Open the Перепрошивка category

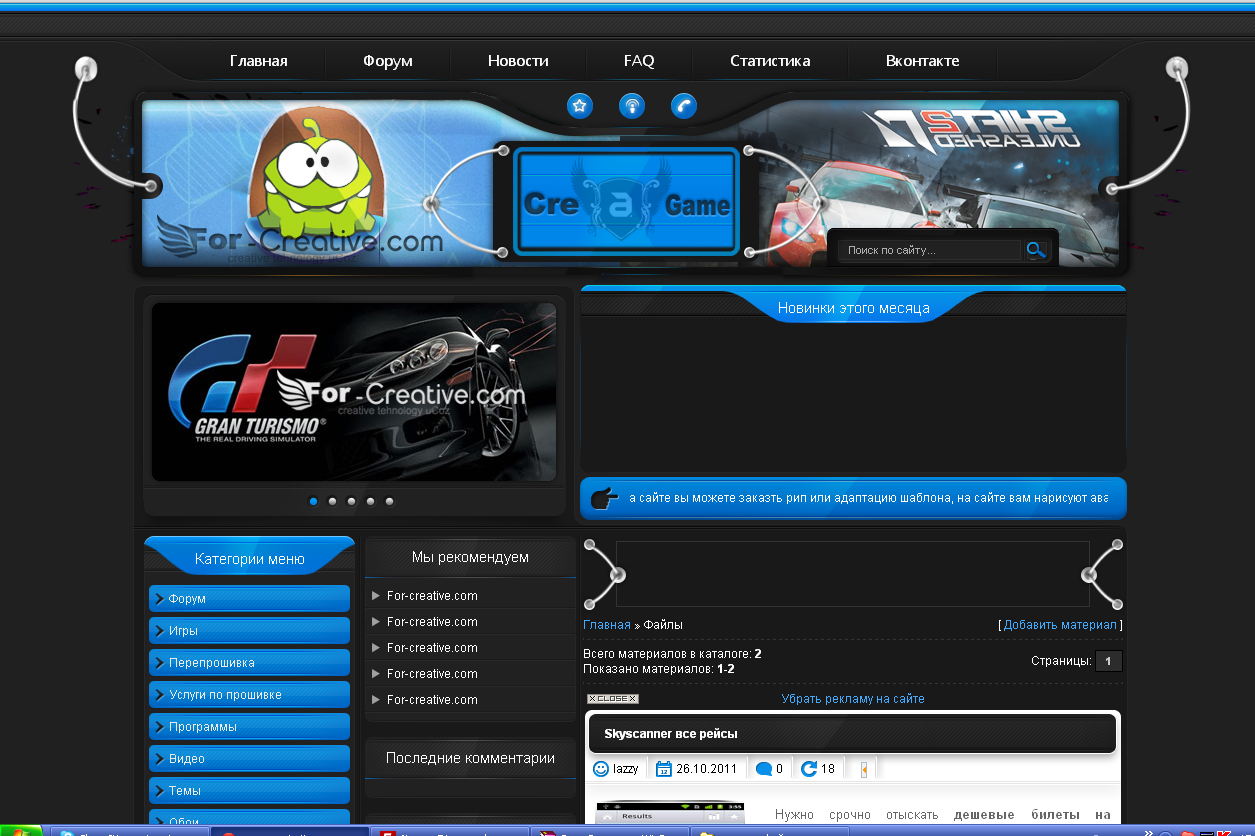coord(249,663)
